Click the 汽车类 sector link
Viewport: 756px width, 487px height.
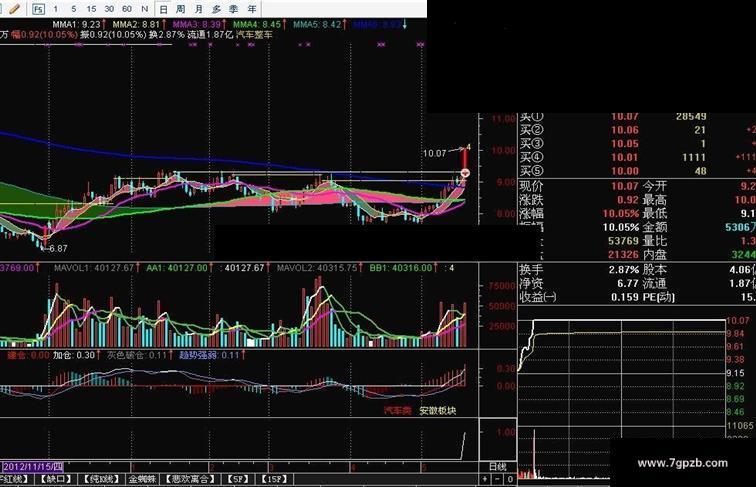(398, 410)
